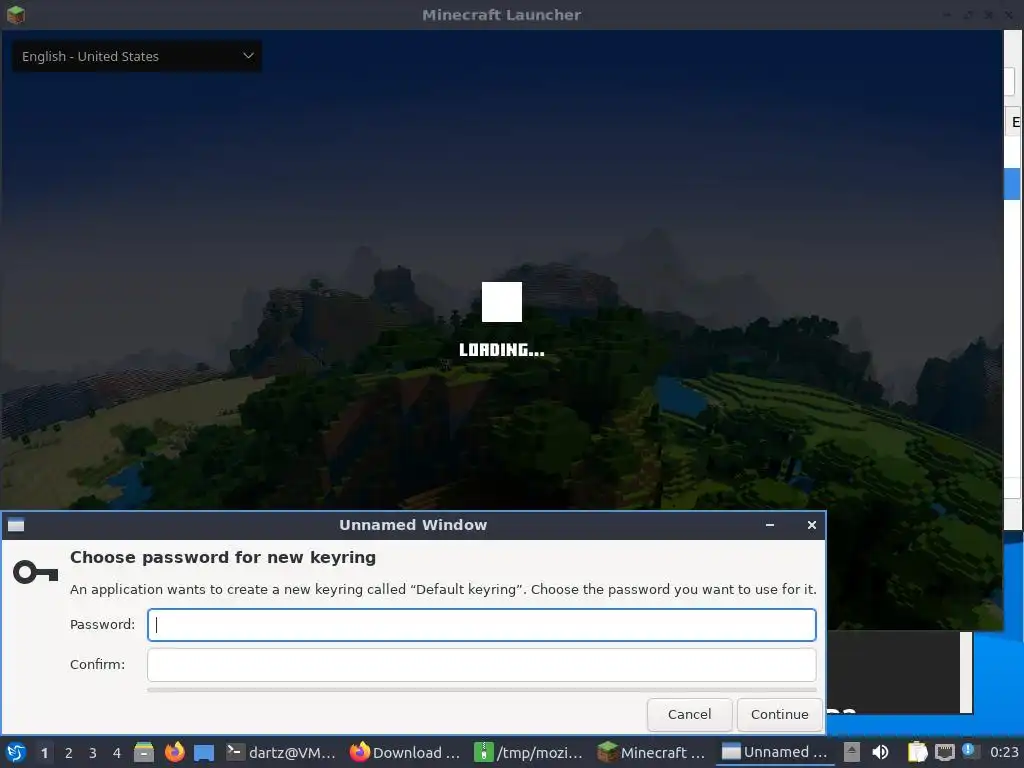Open the English - United States language dropdown
The height and width of the screenshot is (768, 1024).
(x=137, y=56)
